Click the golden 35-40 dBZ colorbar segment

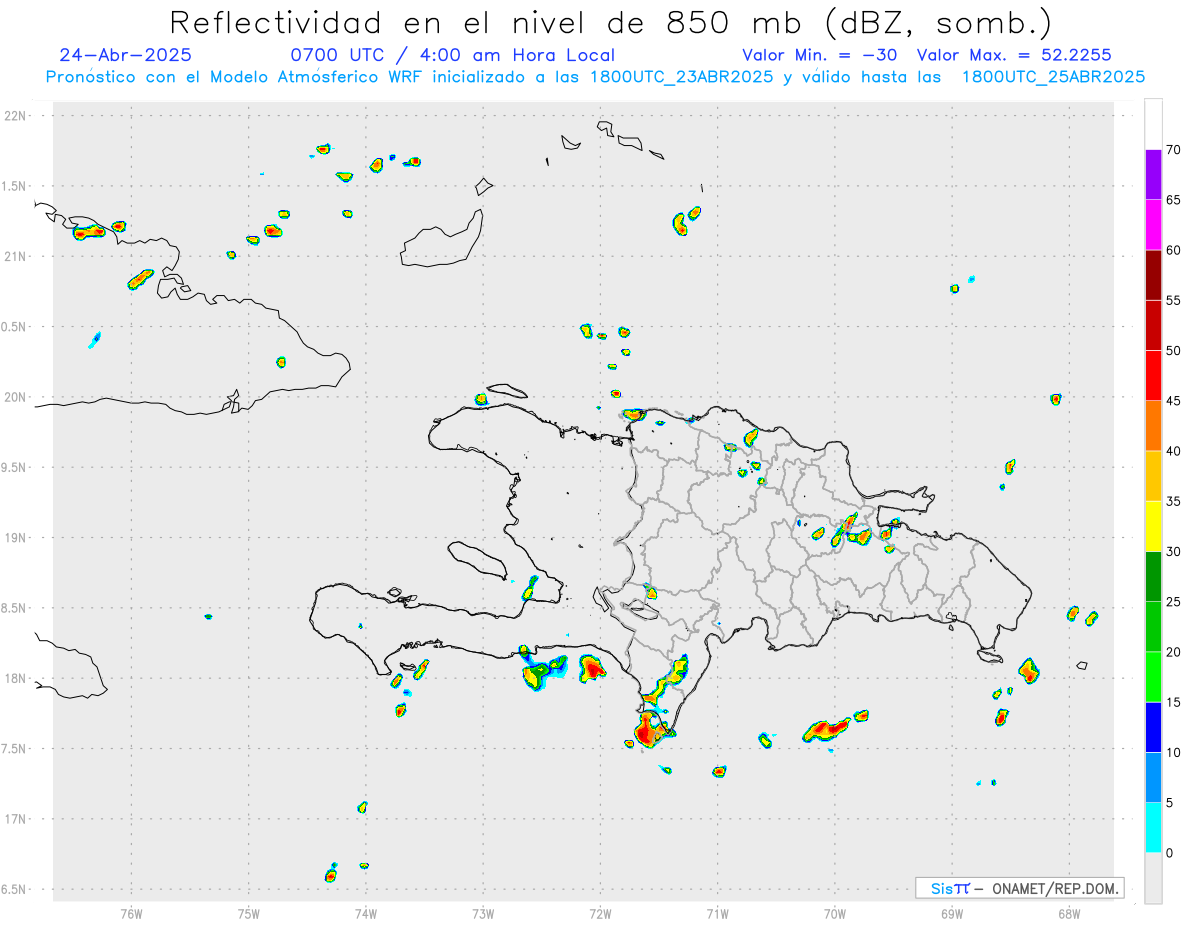coord(1153,476)
